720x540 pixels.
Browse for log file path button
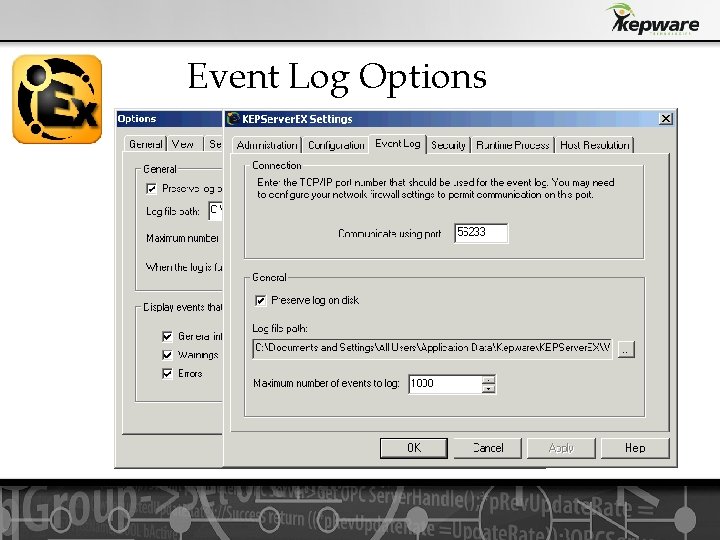pos(626,349)
